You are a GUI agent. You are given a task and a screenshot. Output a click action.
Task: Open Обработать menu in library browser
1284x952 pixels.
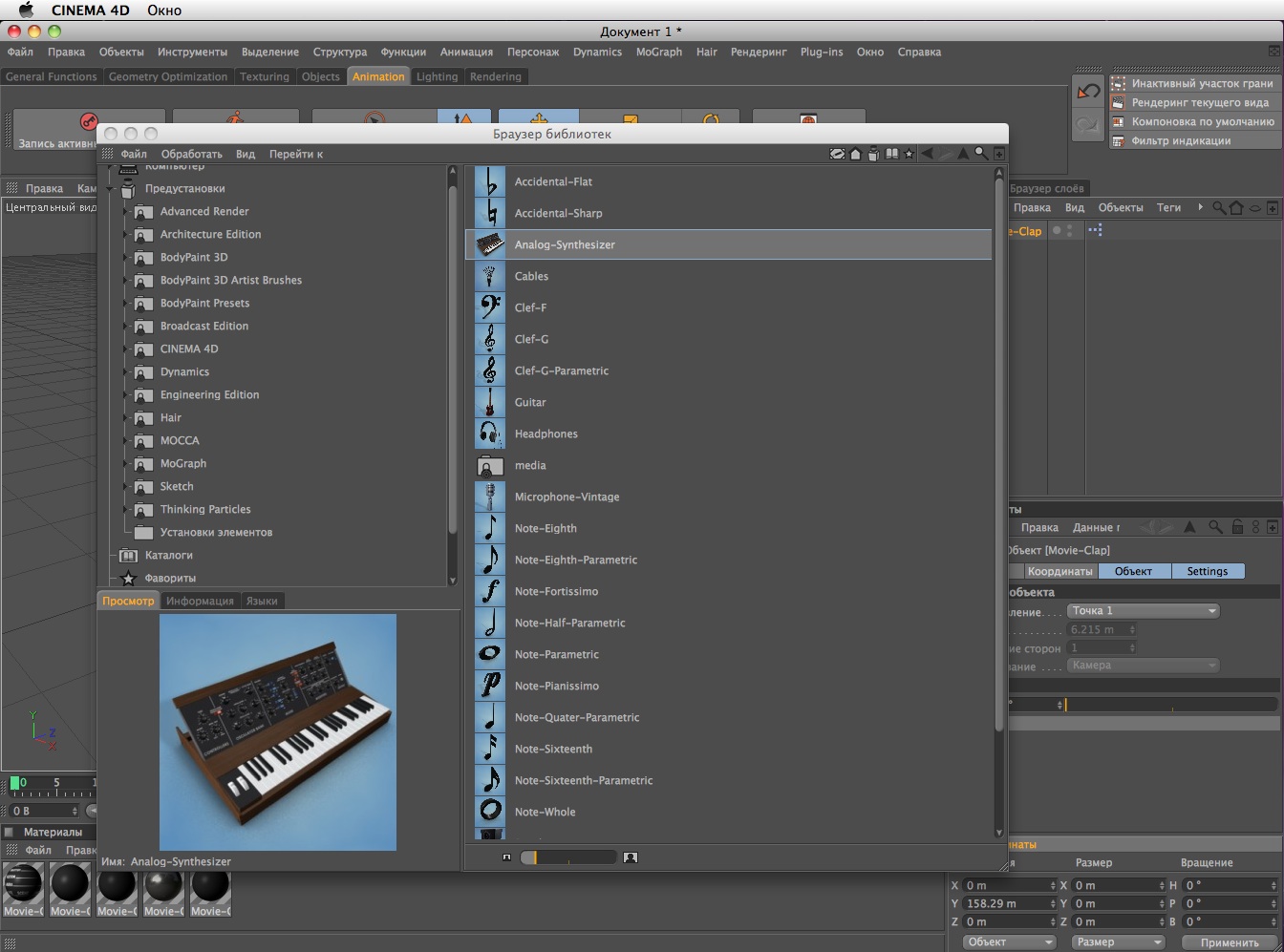(x=191, y=154)
